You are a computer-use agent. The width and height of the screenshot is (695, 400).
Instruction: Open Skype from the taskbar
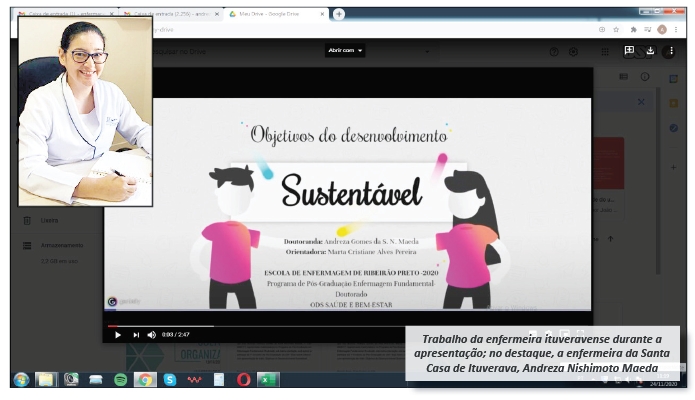click(x=170, y=380)
